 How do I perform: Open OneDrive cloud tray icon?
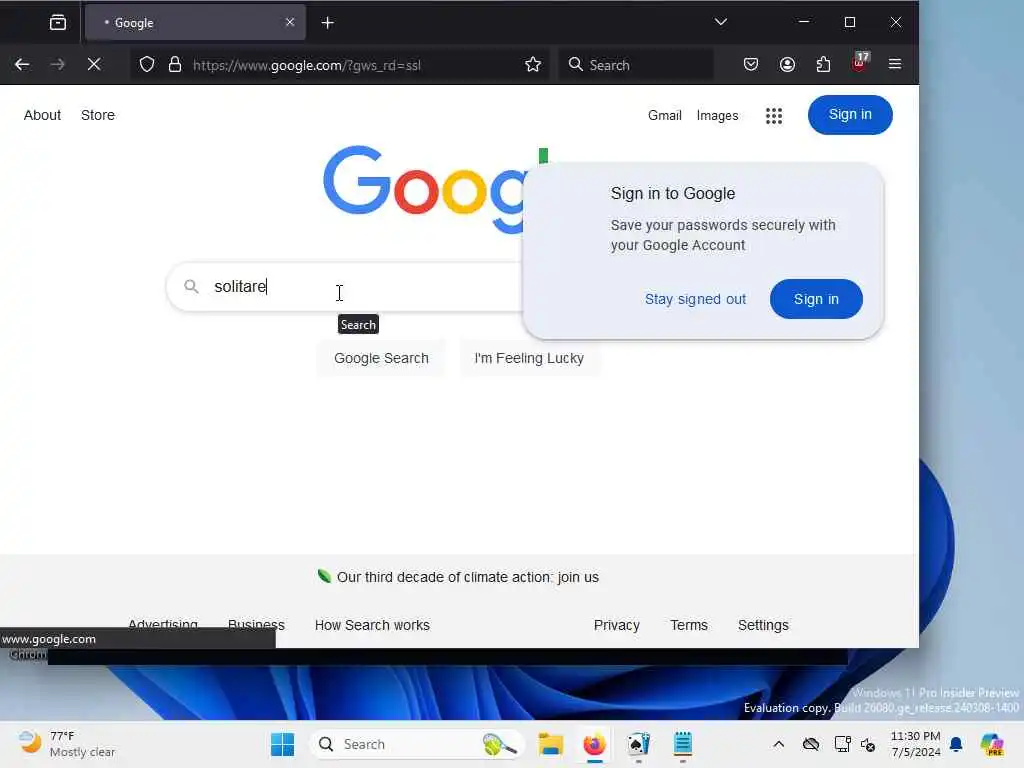pyautogui.click(x=811, y=744)
